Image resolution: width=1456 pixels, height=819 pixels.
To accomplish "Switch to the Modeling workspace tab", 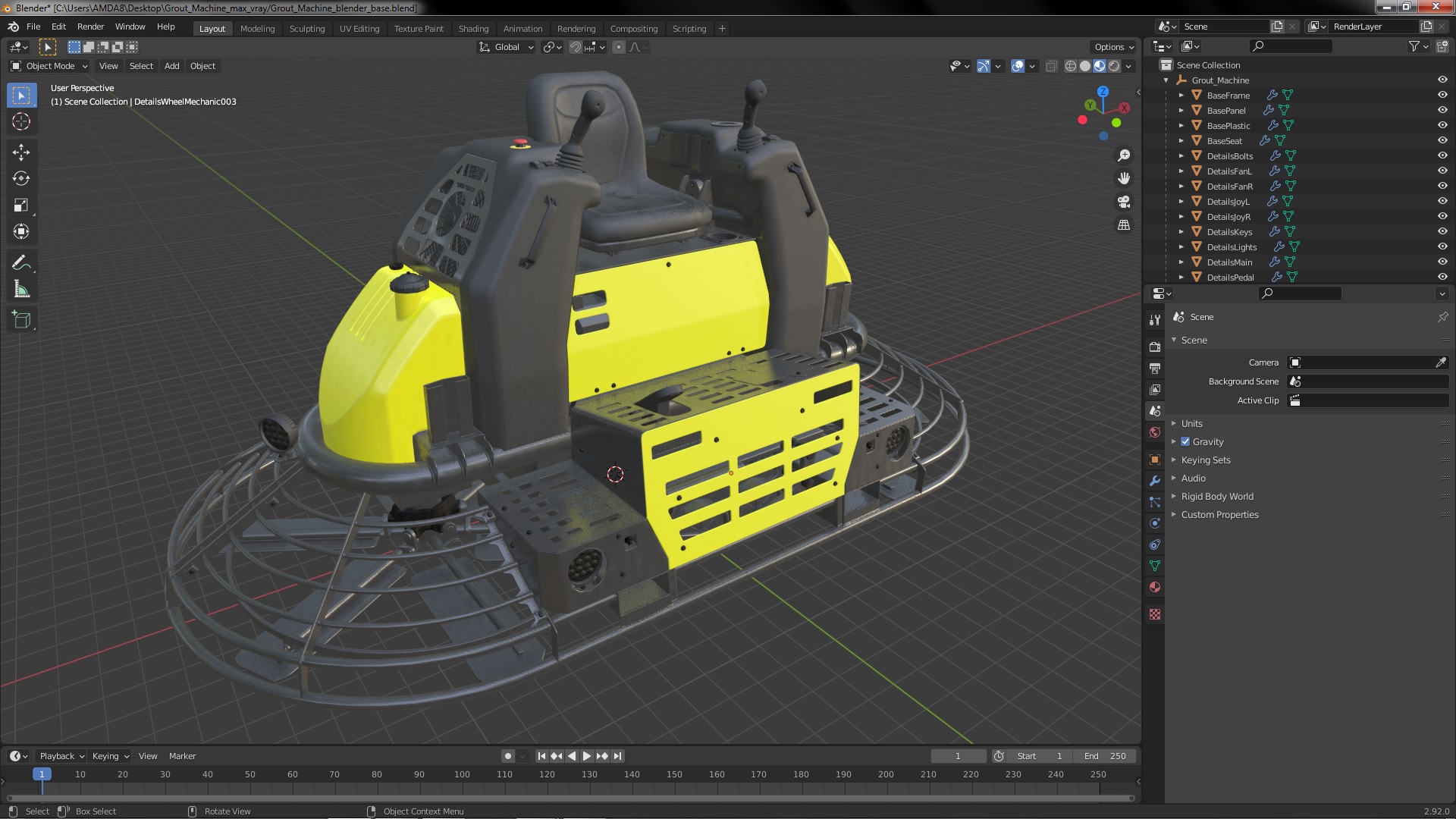I will coord(257,29).
